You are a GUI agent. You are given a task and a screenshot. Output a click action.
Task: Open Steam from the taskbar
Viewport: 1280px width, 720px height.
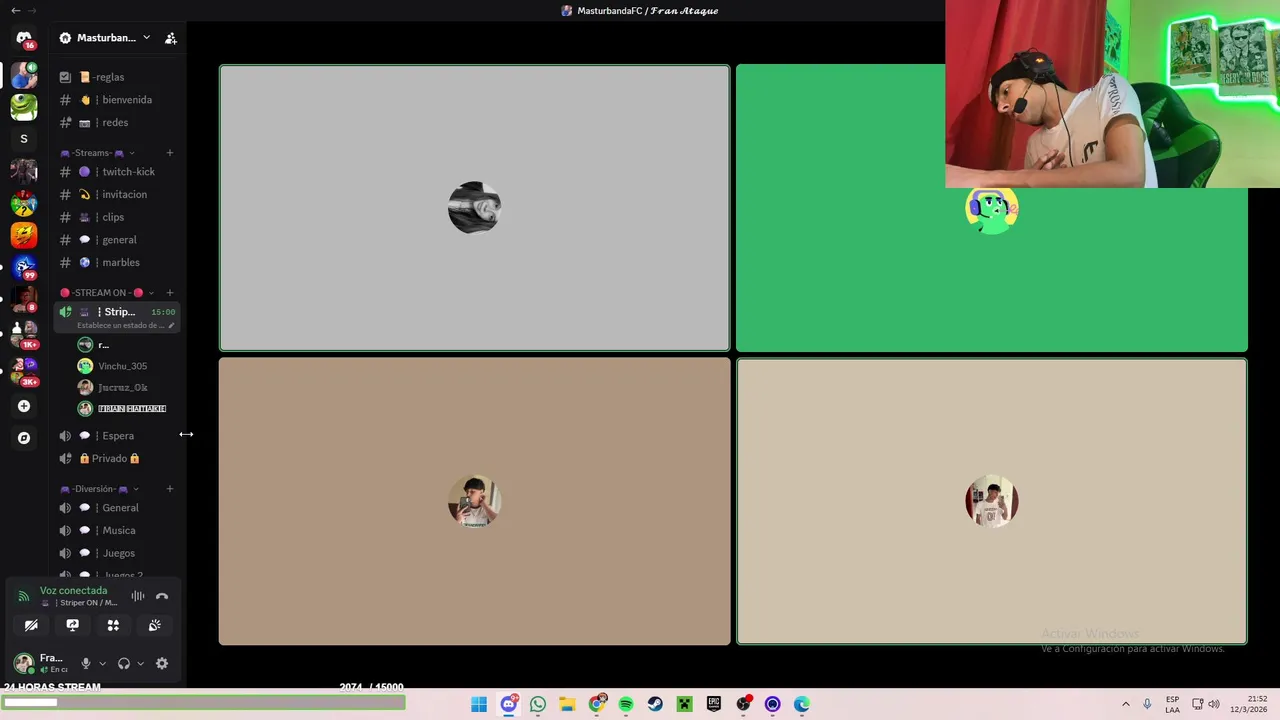point(655,704)
